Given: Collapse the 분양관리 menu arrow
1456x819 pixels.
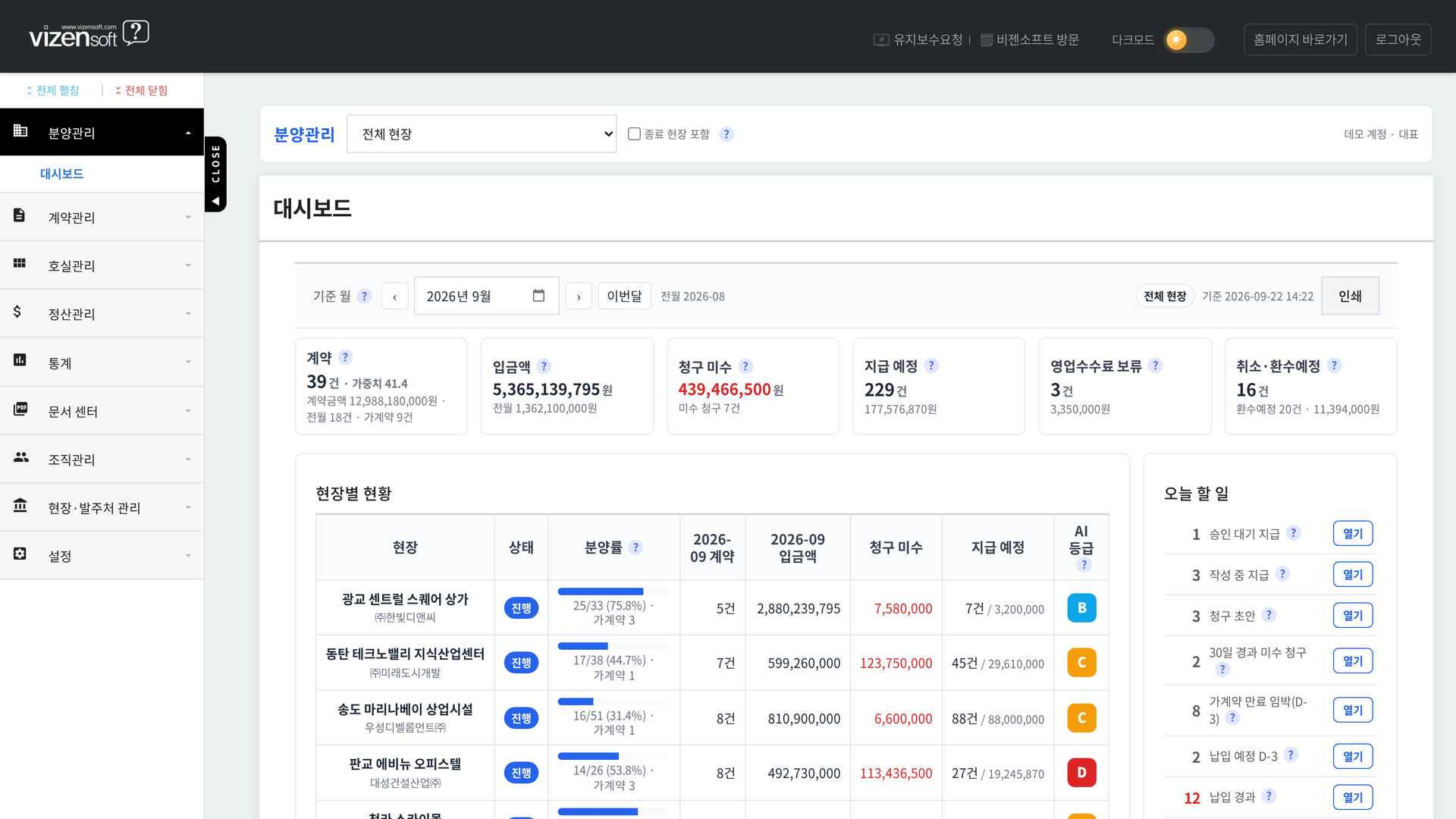Looking at the screenshot, I should (x=188, y=133).
